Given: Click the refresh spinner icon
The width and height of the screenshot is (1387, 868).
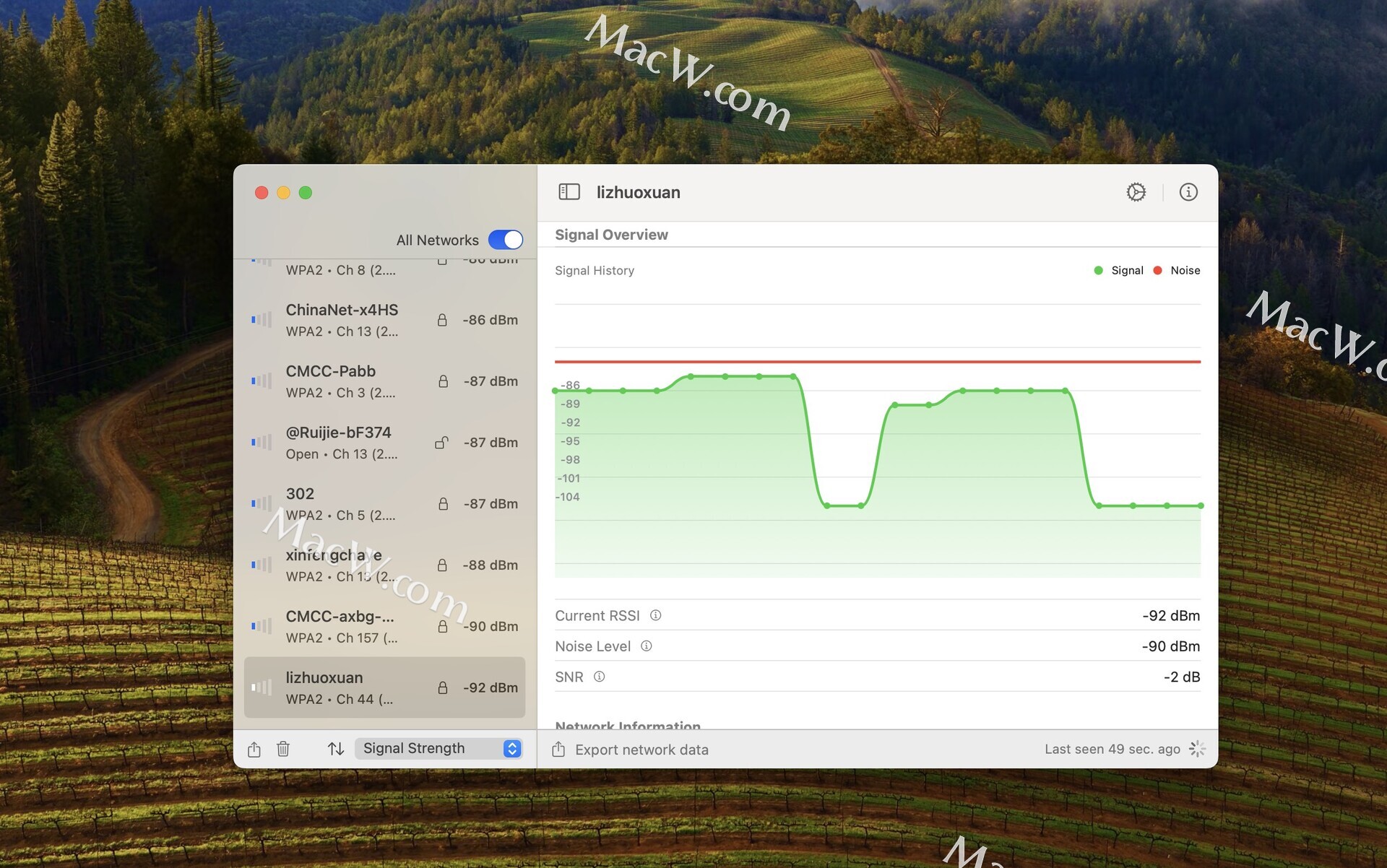Looking at the screenshot, I should pos(1196,749).
